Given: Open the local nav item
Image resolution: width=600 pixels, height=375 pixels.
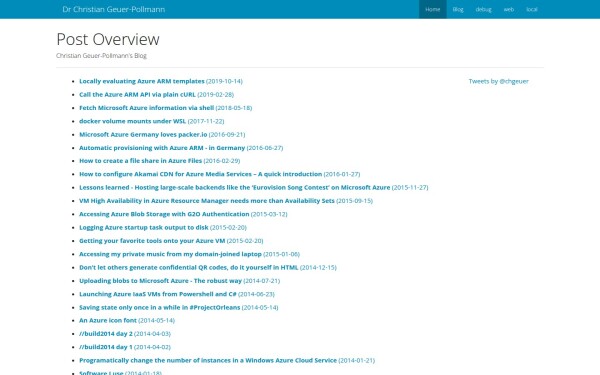Looking at the screenshot, I should [532, 9].
